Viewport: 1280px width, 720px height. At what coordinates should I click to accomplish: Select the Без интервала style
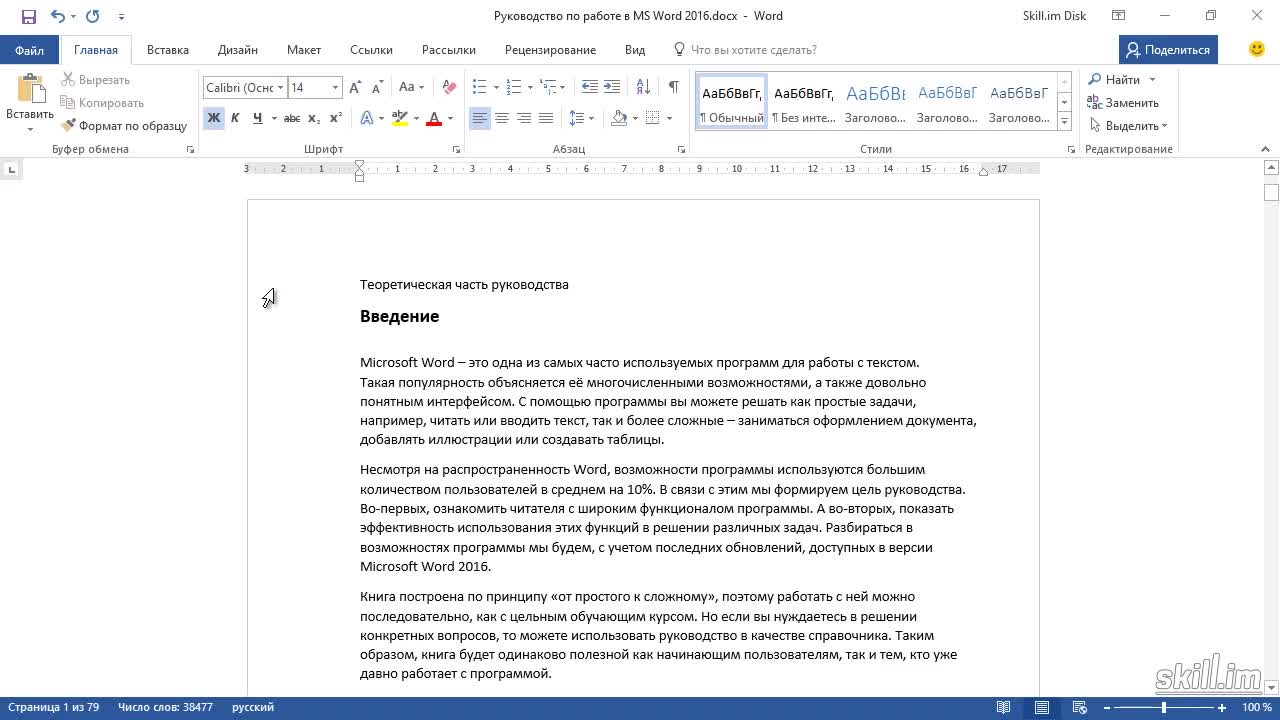tap(804, 102)
